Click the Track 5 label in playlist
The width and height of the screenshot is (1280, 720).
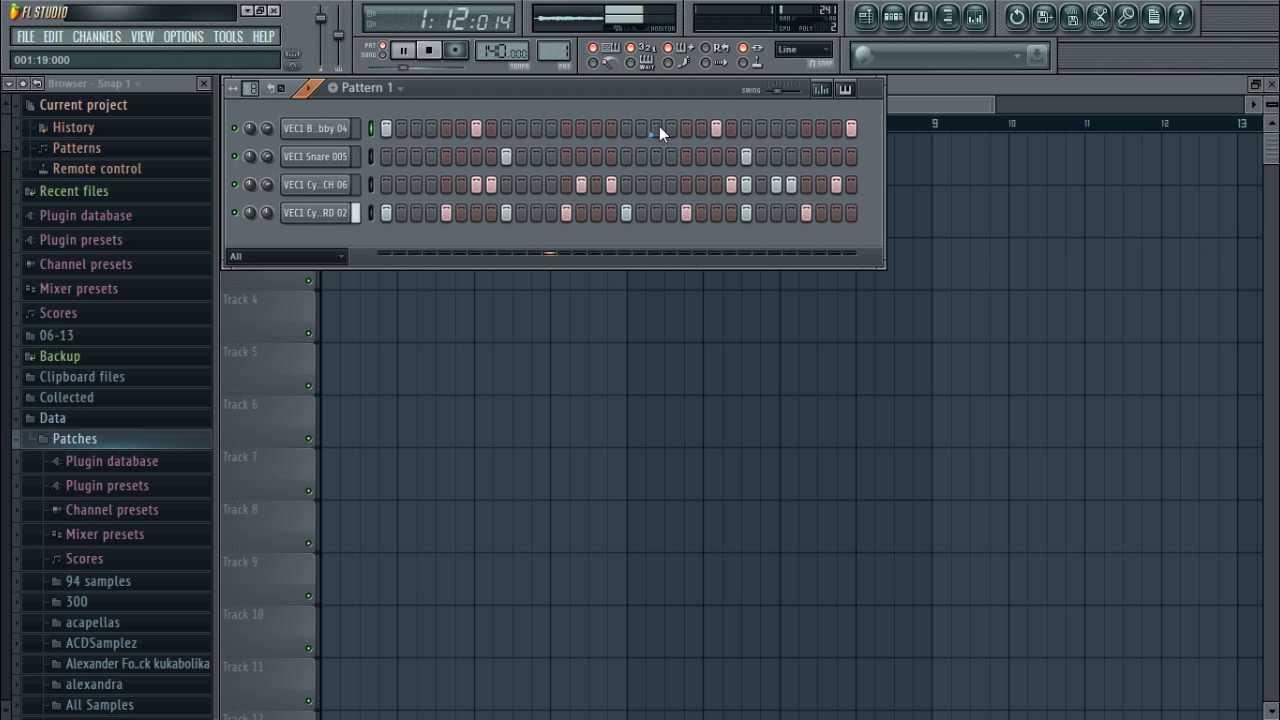[240, 352]
